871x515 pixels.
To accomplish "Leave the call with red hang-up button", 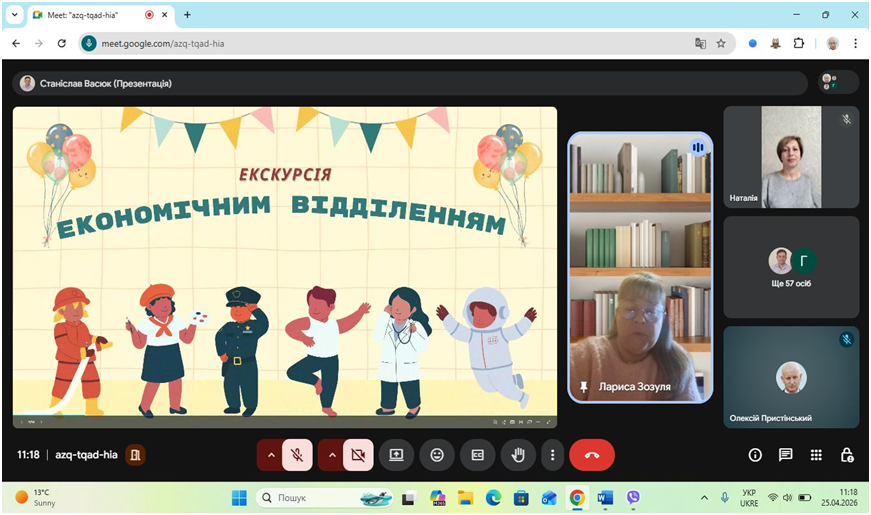I will tap(592, 455).
